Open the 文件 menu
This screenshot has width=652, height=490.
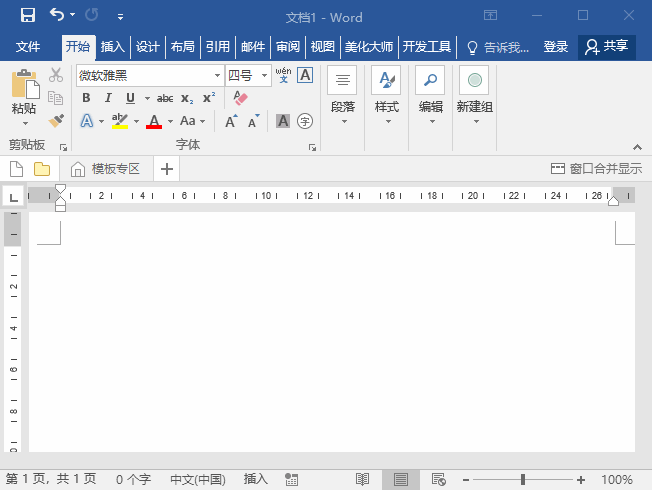[28, 47]
